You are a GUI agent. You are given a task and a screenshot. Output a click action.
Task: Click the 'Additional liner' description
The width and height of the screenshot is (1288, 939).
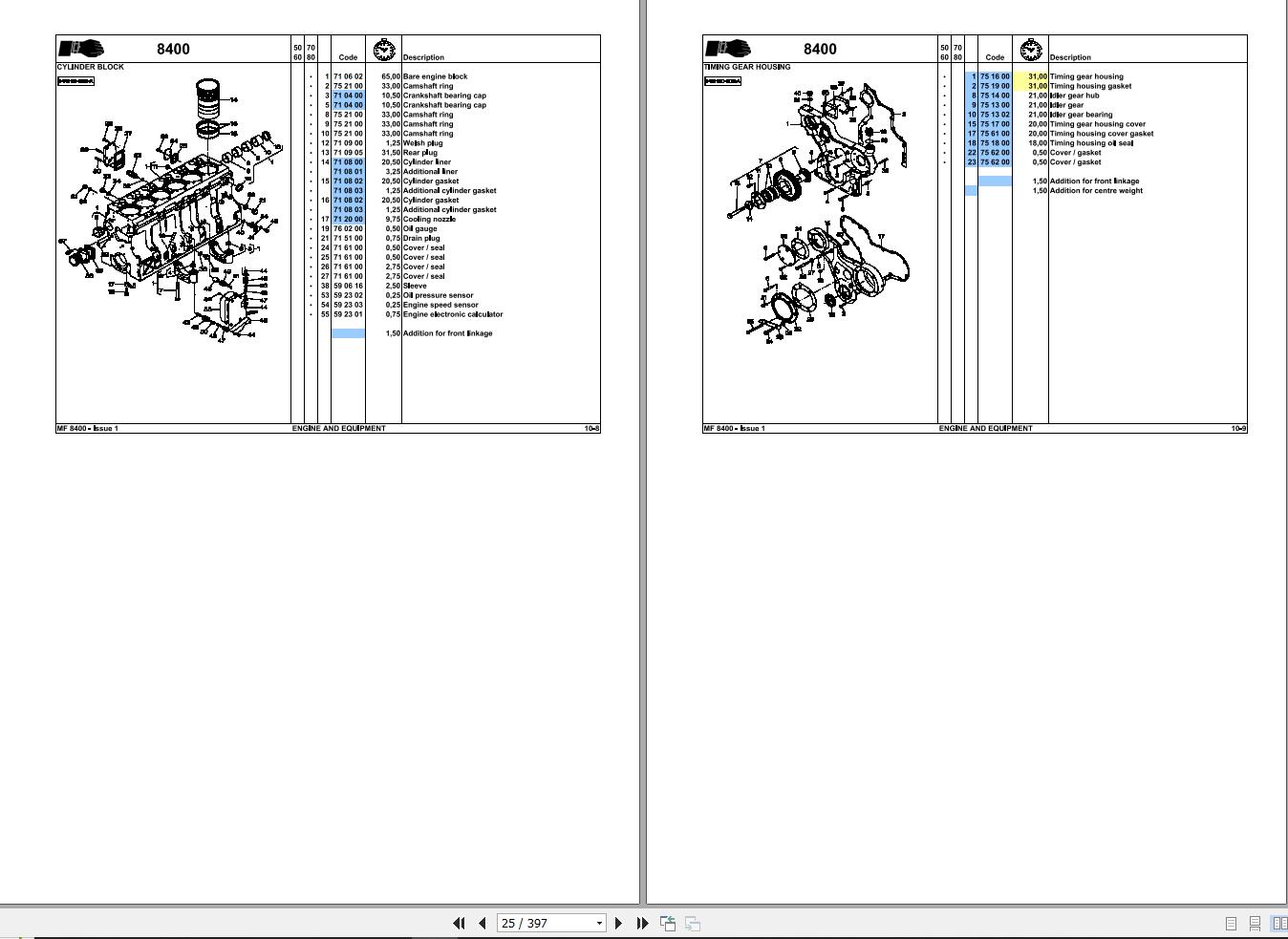click(x=430, y=172)
